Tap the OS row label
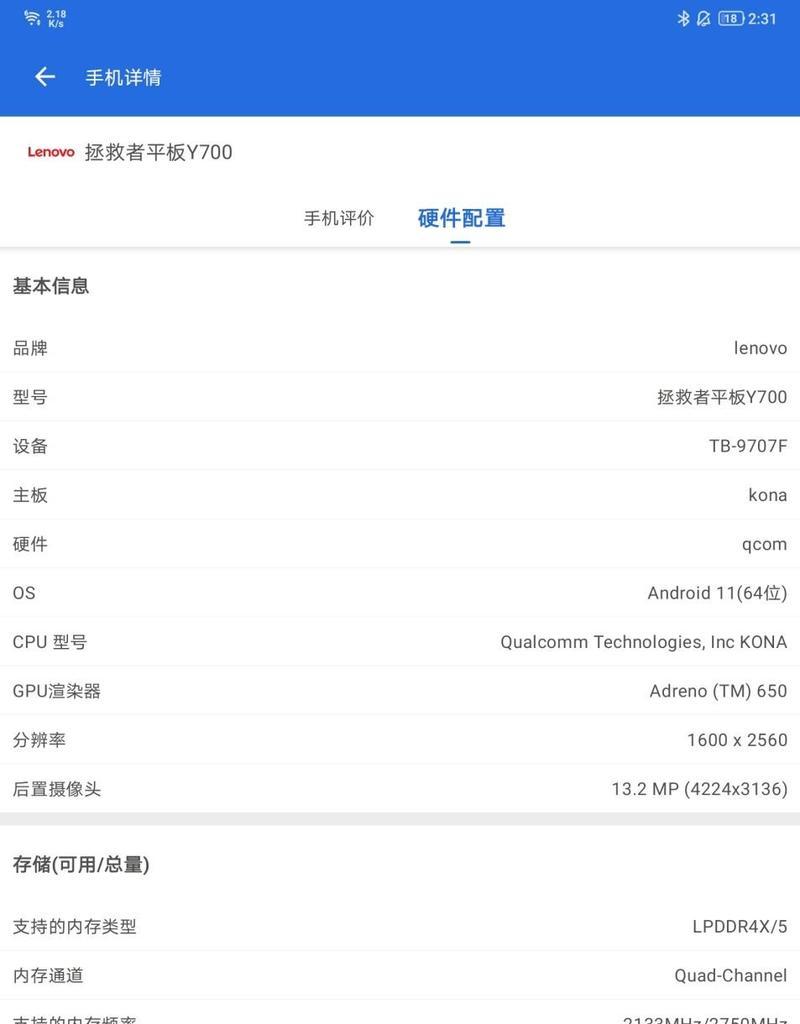Viewport: 800px width, 1024px height. pyautogui.click(x=24, y=593)
